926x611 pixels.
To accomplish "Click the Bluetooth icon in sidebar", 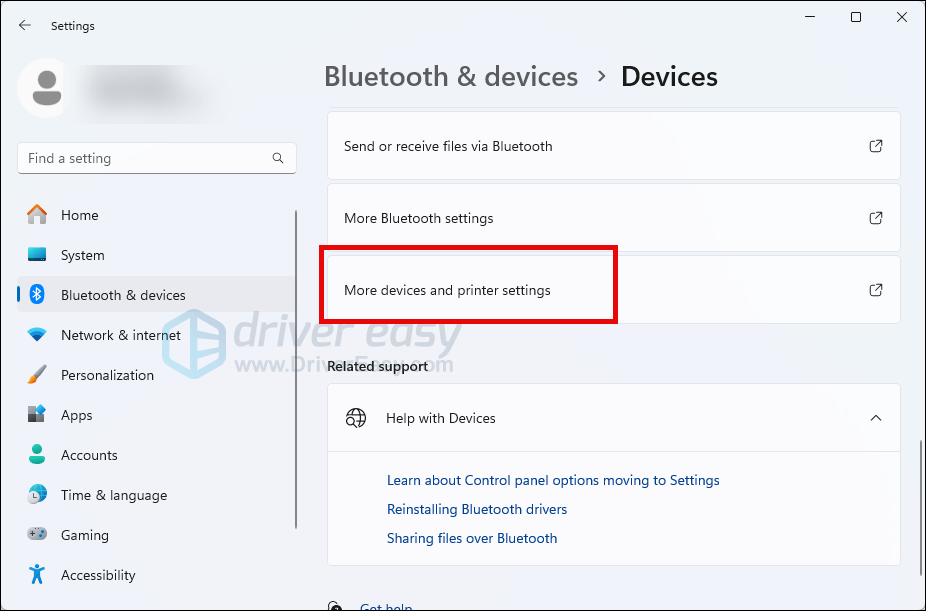I will (38, 295).
